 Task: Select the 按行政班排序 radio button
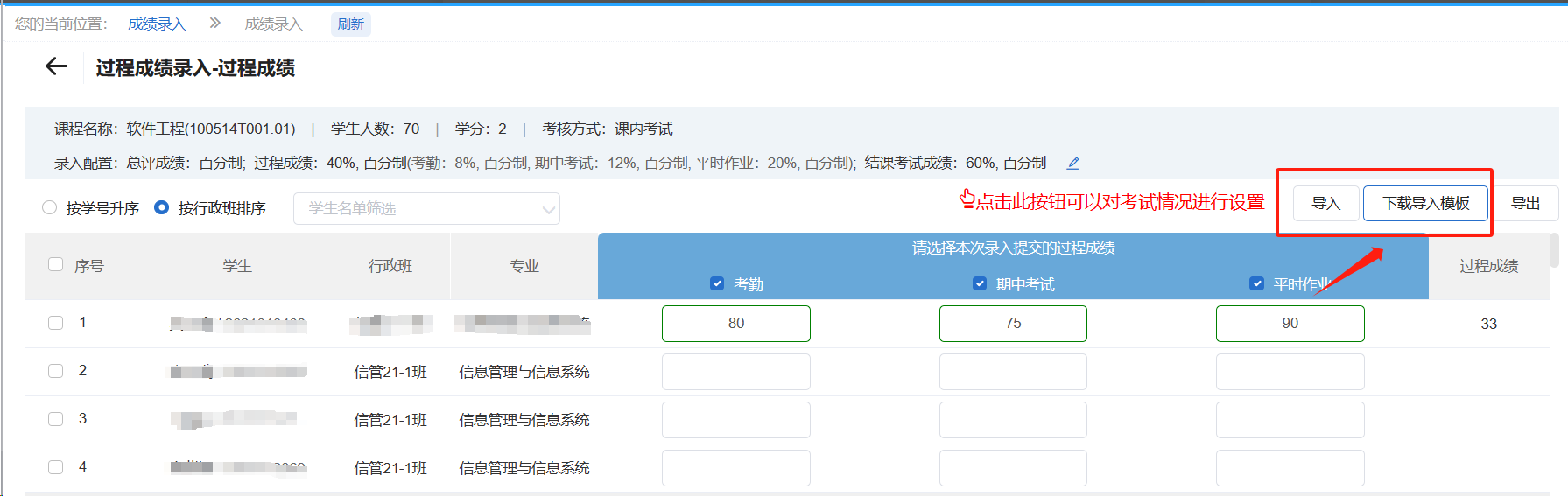[x=161, y=208]
